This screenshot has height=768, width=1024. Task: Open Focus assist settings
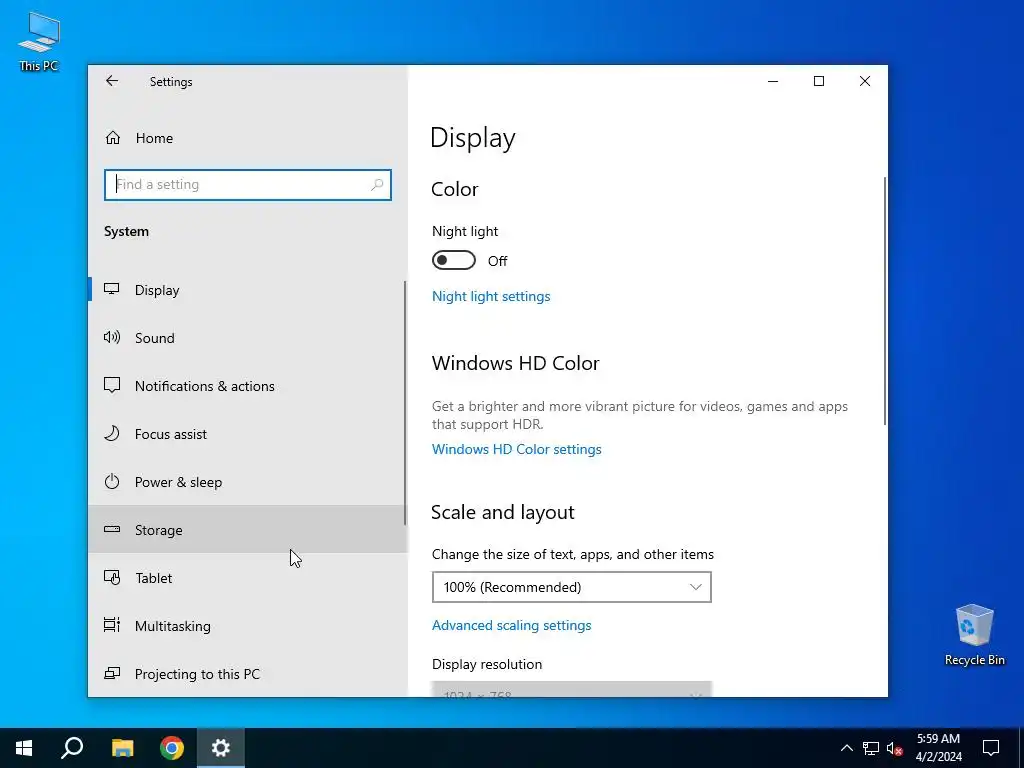point(170,434)
